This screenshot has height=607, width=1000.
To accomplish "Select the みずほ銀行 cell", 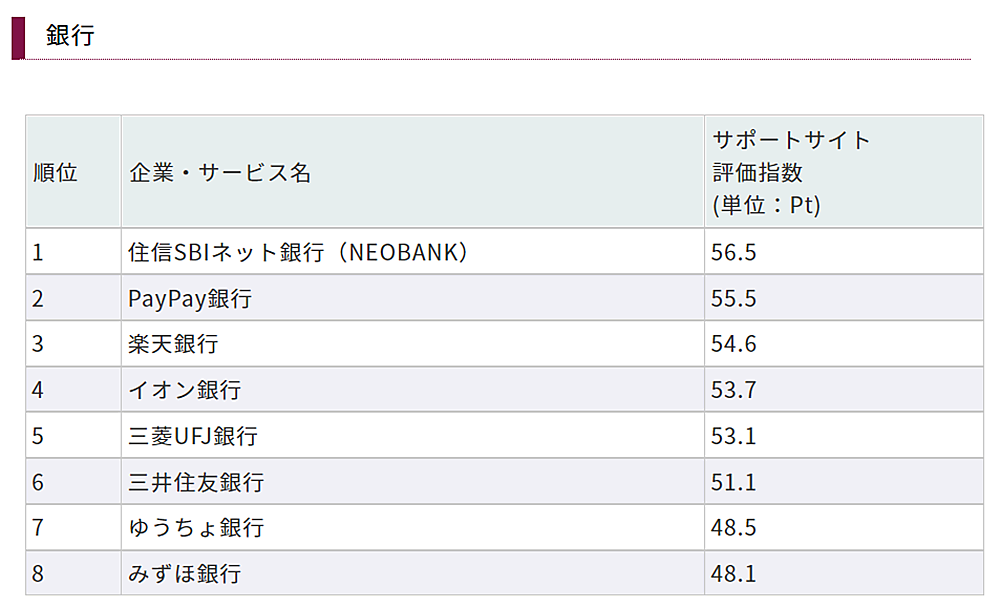I will (x=185, y=574).
